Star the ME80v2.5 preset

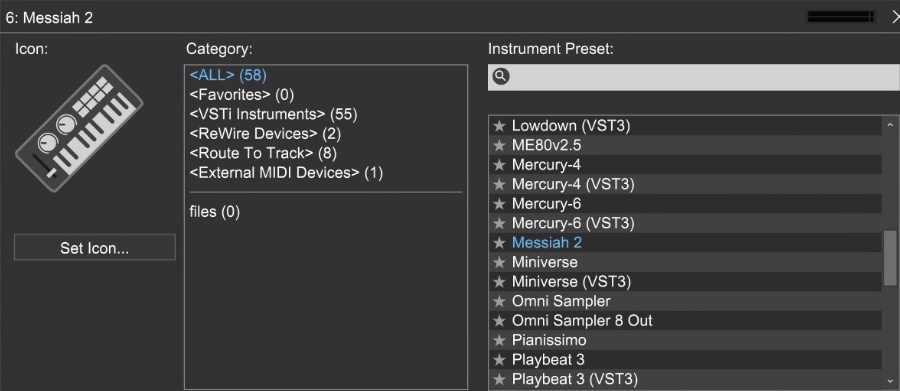(x=499, y=145)
